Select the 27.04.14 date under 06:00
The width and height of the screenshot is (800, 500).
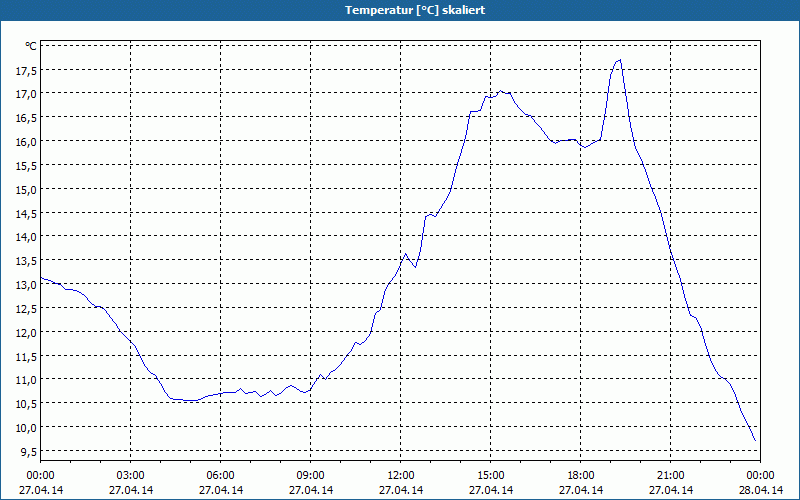[x=220, y=490]
